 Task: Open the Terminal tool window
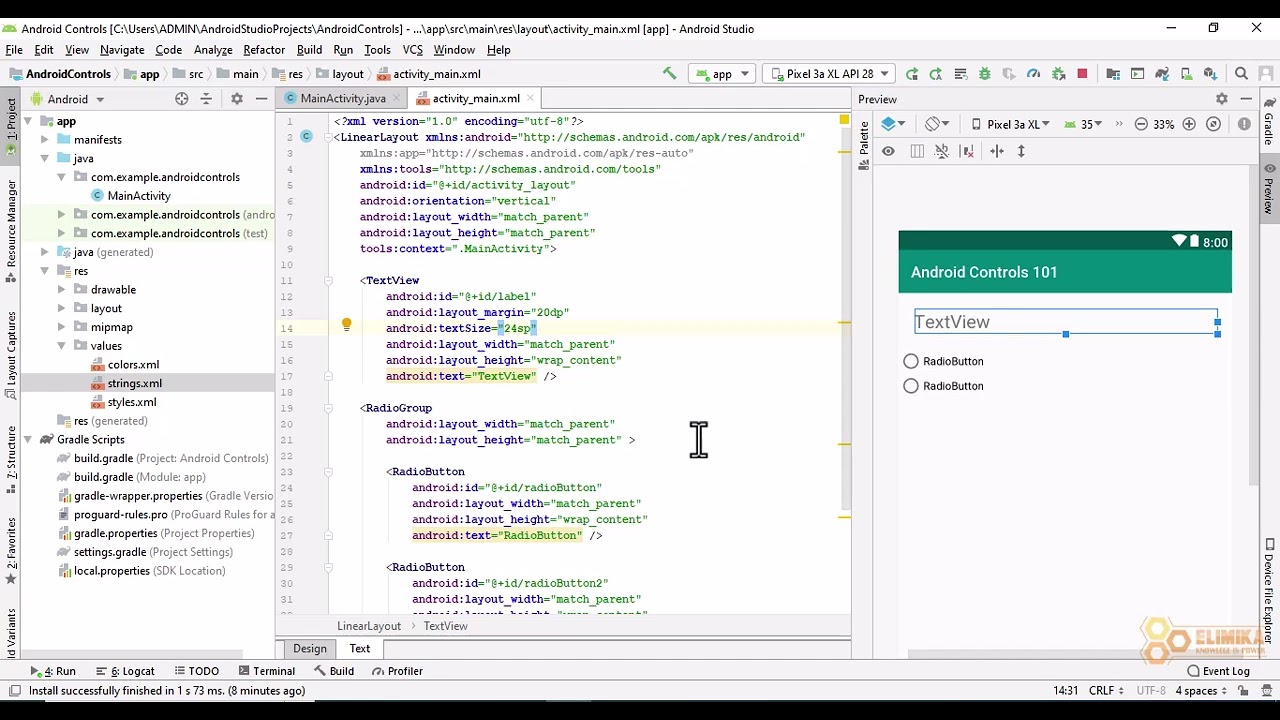click(x=267, y=671)
